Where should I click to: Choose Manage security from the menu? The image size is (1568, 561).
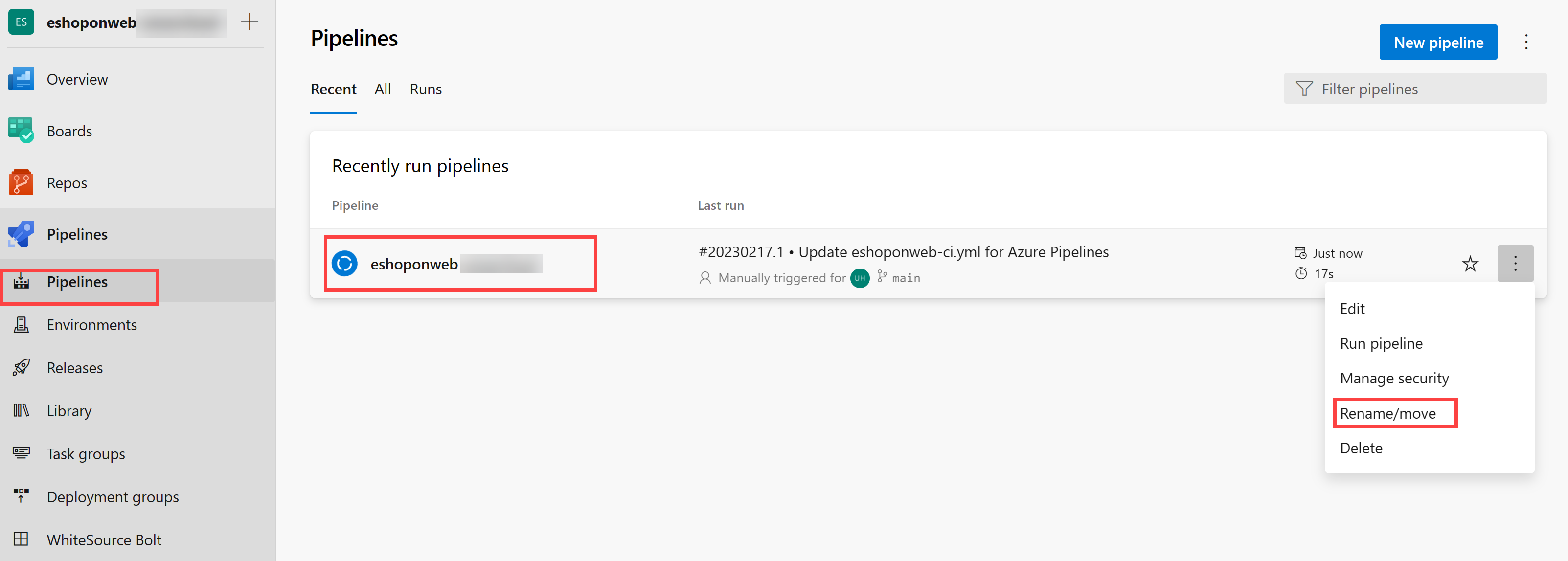point(1394,378)
